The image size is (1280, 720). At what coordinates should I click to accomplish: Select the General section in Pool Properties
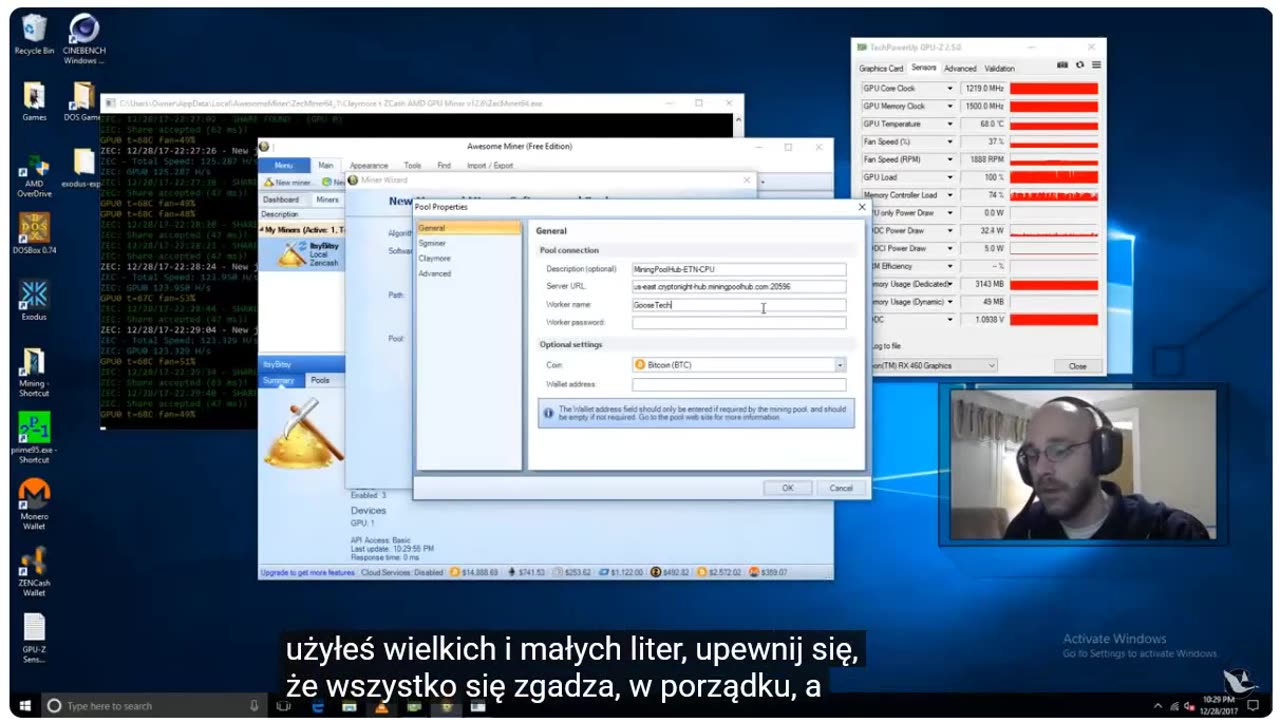tap(469, 228)
